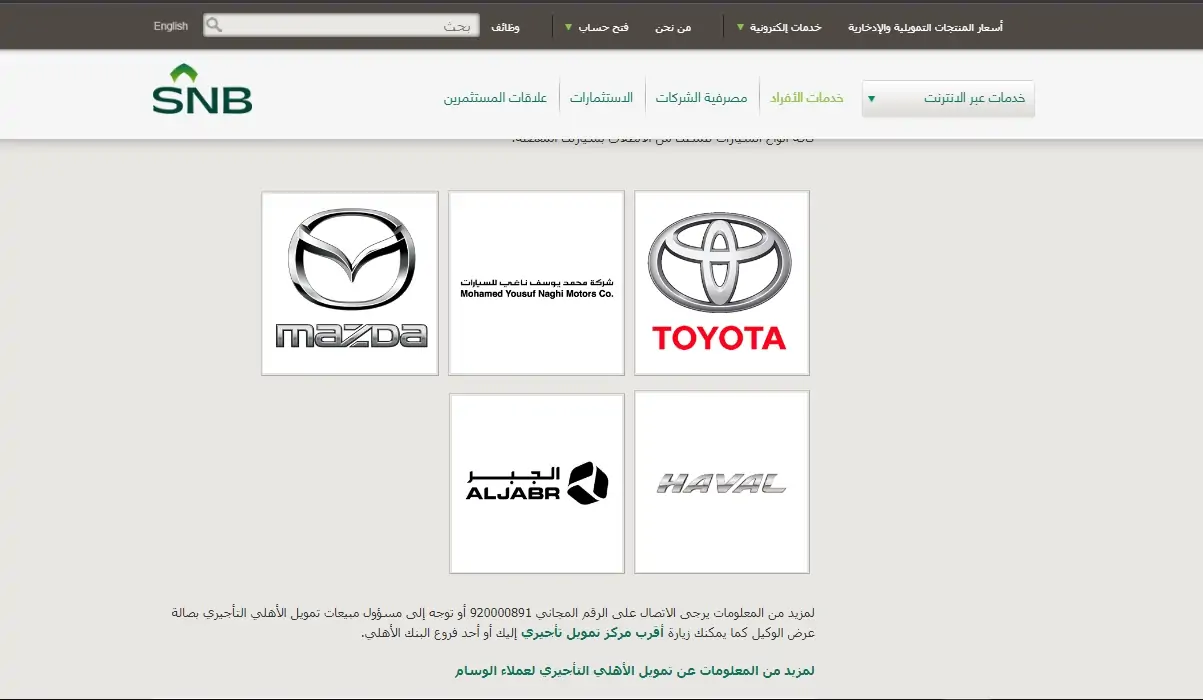This screenshot has height=700, width=1203.
Task: Open the وظائف careers link
Action: (x=505, y=27)
